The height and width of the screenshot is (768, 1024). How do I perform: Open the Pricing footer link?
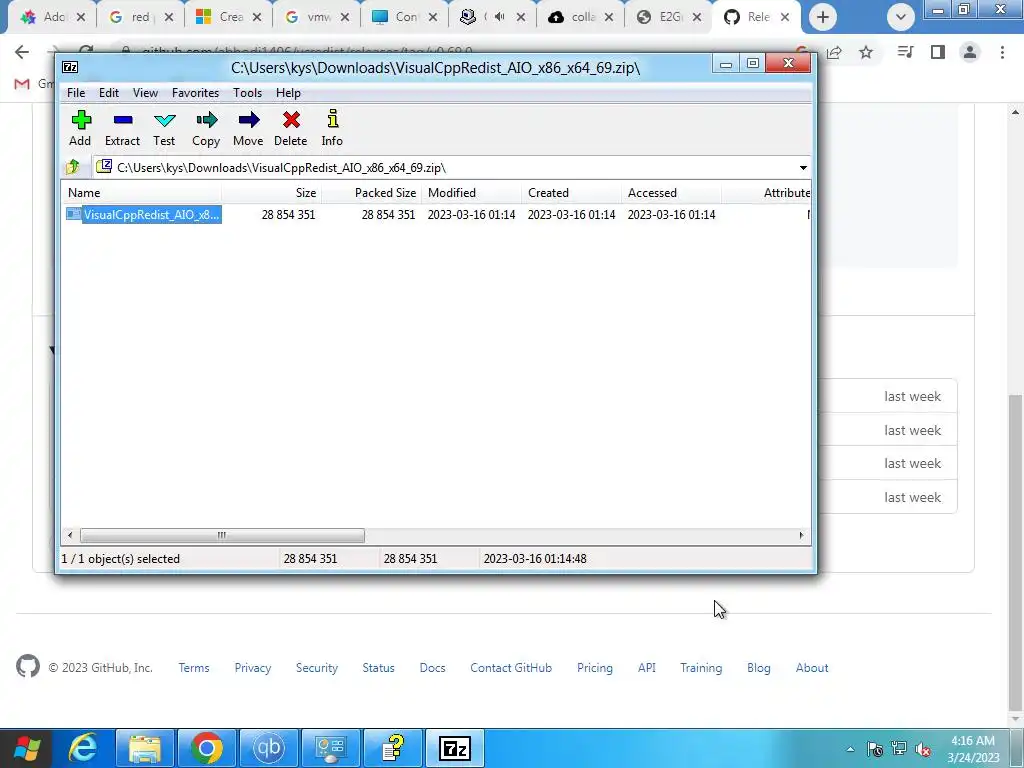[595, 667]
